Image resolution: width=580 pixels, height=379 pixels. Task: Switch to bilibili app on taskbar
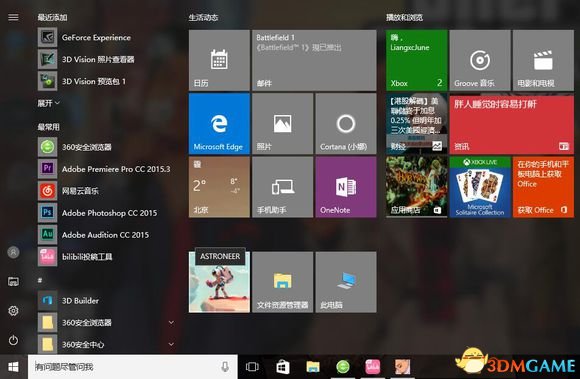[x=372, y=367]
